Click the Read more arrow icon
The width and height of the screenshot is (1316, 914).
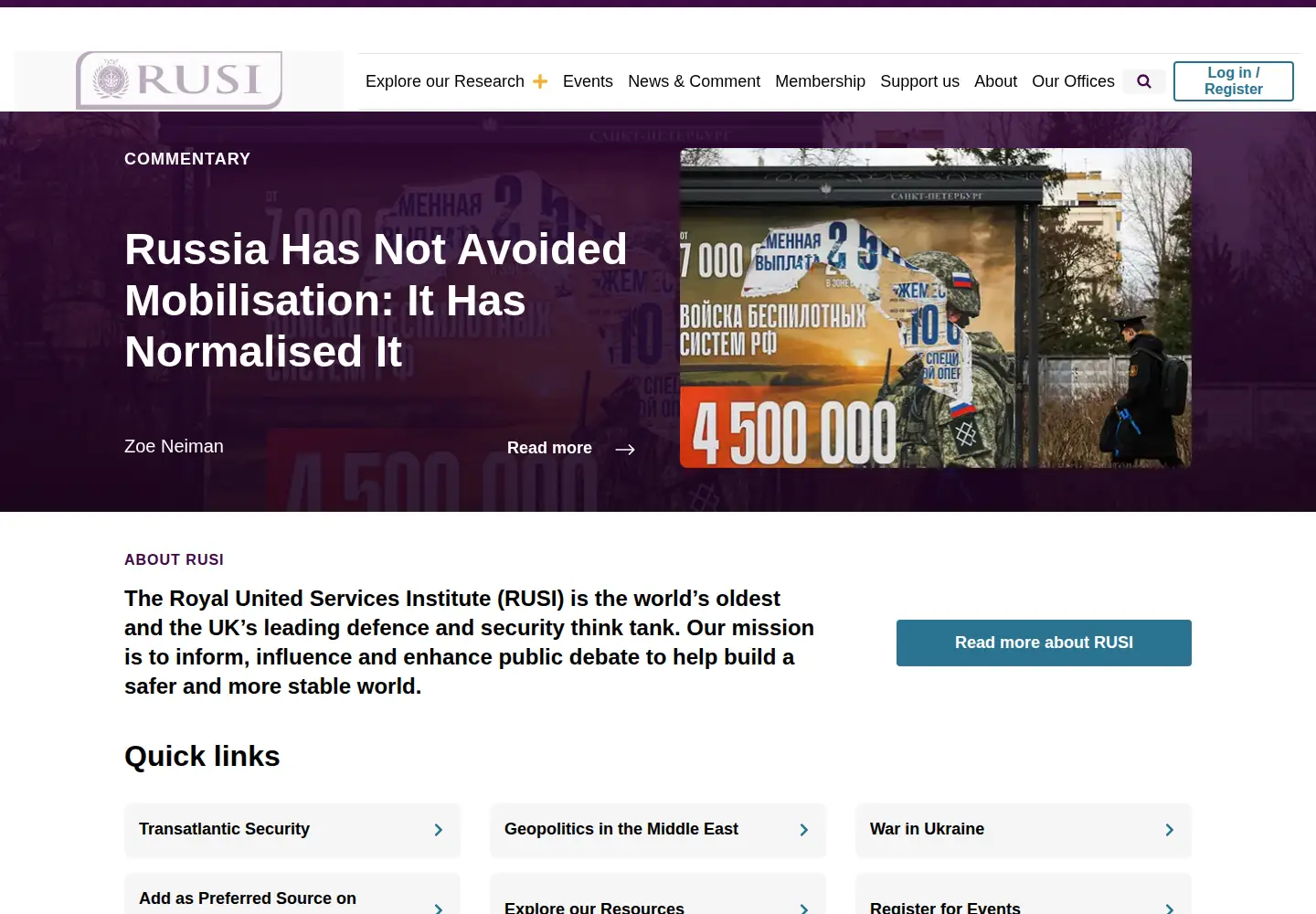coord(625,449)
